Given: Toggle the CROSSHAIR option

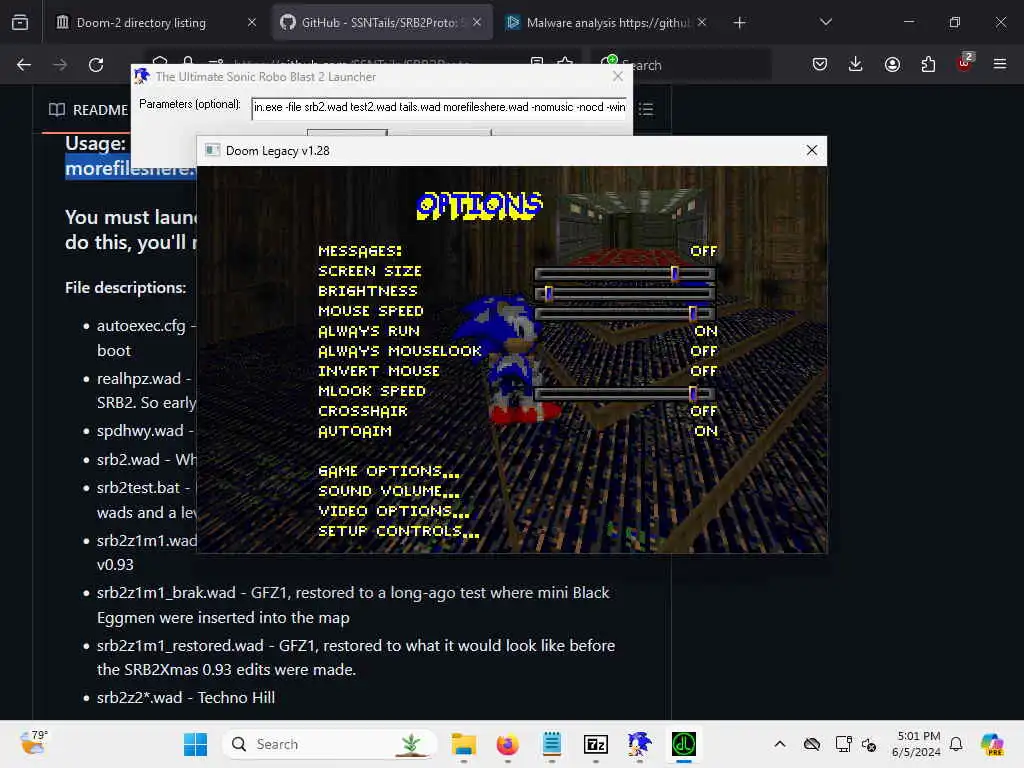Looking at the screenshot, I should point(517,411).
